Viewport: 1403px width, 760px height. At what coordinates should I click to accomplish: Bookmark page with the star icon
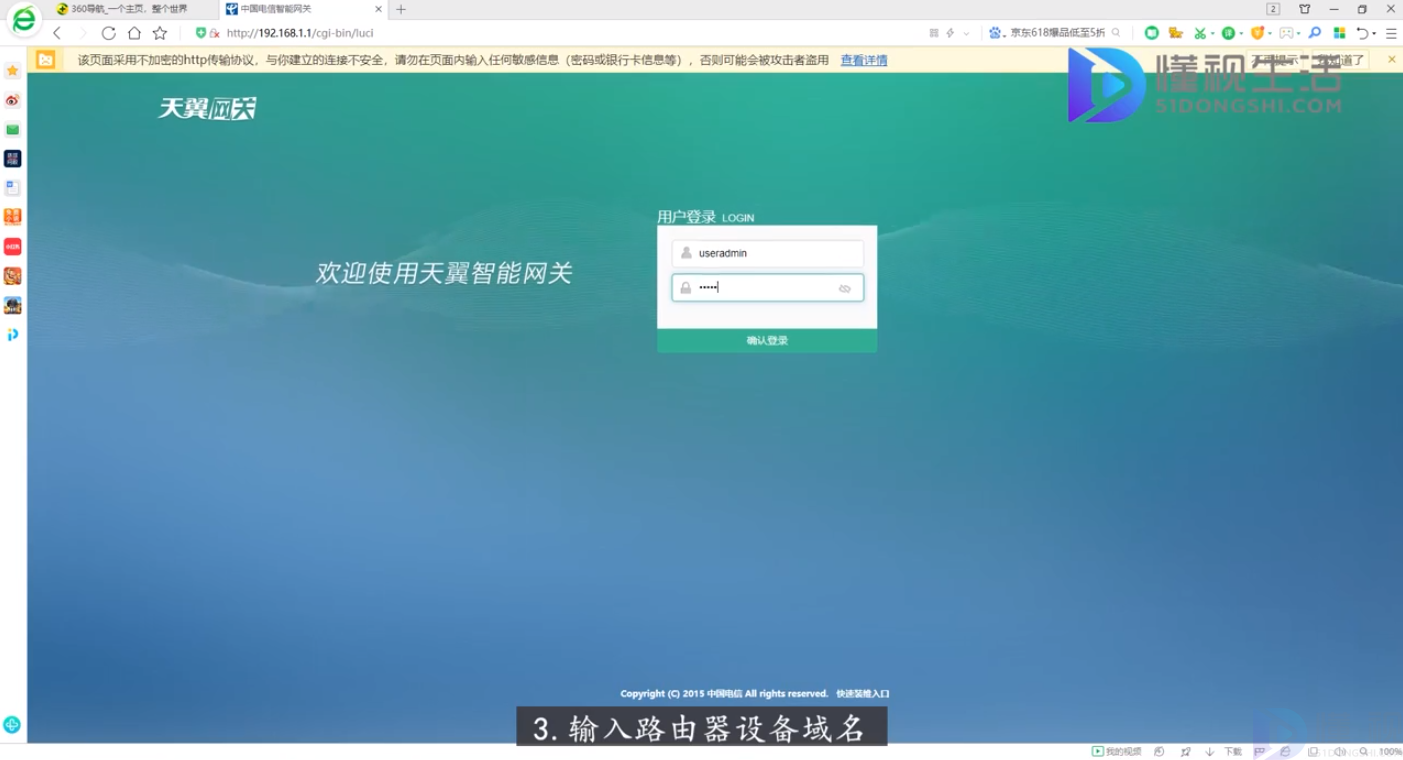point(160,33)
